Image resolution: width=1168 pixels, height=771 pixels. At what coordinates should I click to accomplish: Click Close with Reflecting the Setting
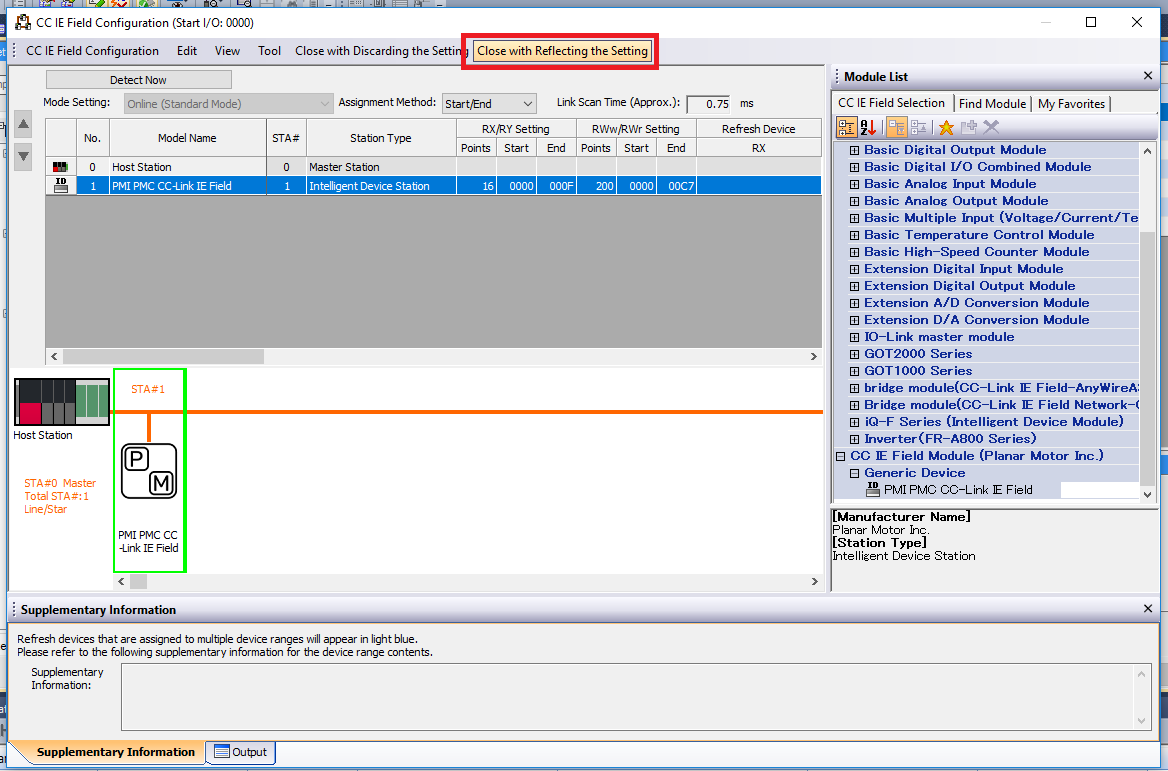(562, 51)
